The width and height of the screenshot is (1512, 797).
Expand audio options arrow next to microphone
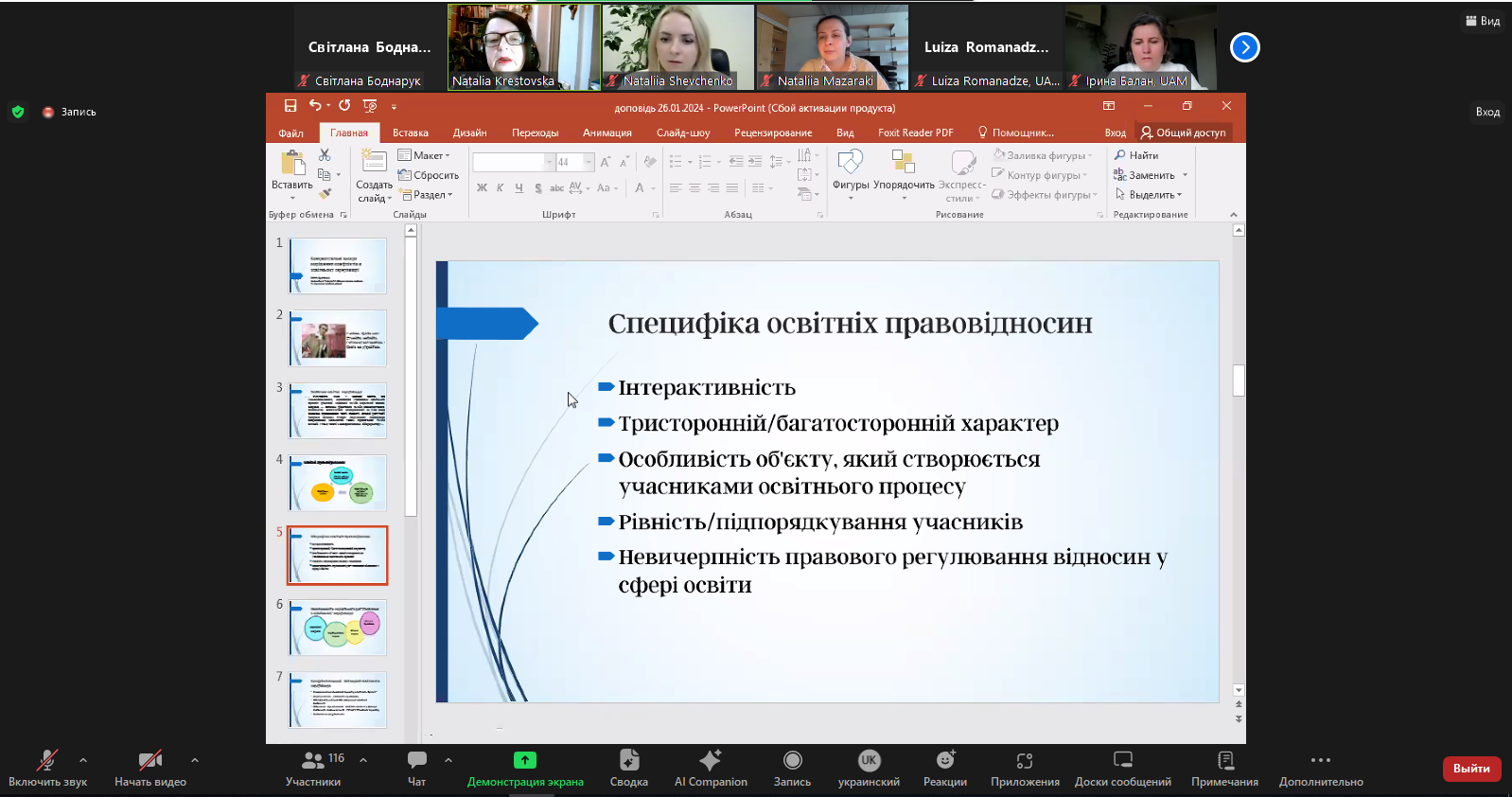83,760
